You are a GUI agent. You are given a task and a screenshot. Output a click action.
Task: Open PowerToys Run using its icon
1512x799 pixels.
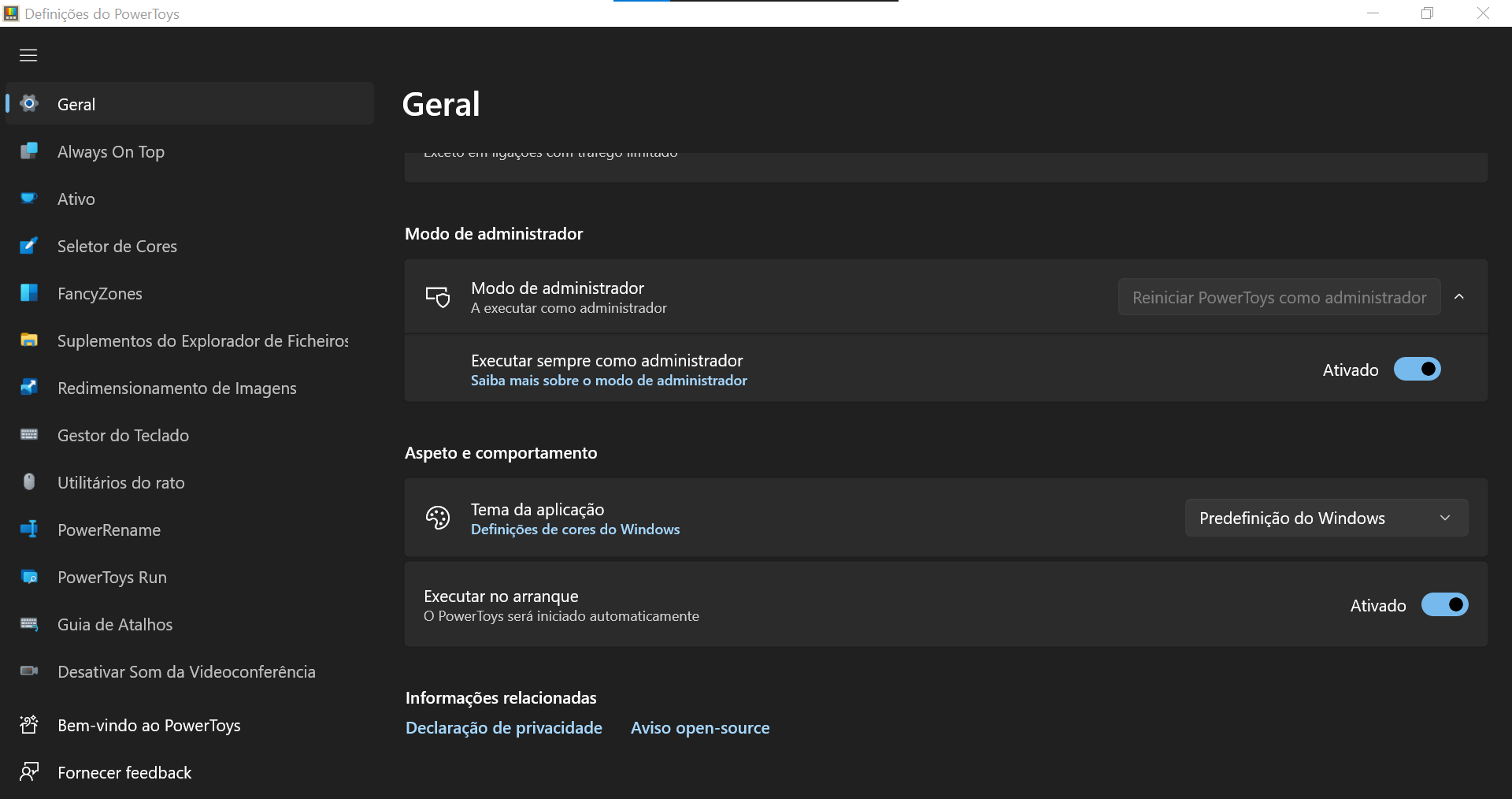point(28,577)
